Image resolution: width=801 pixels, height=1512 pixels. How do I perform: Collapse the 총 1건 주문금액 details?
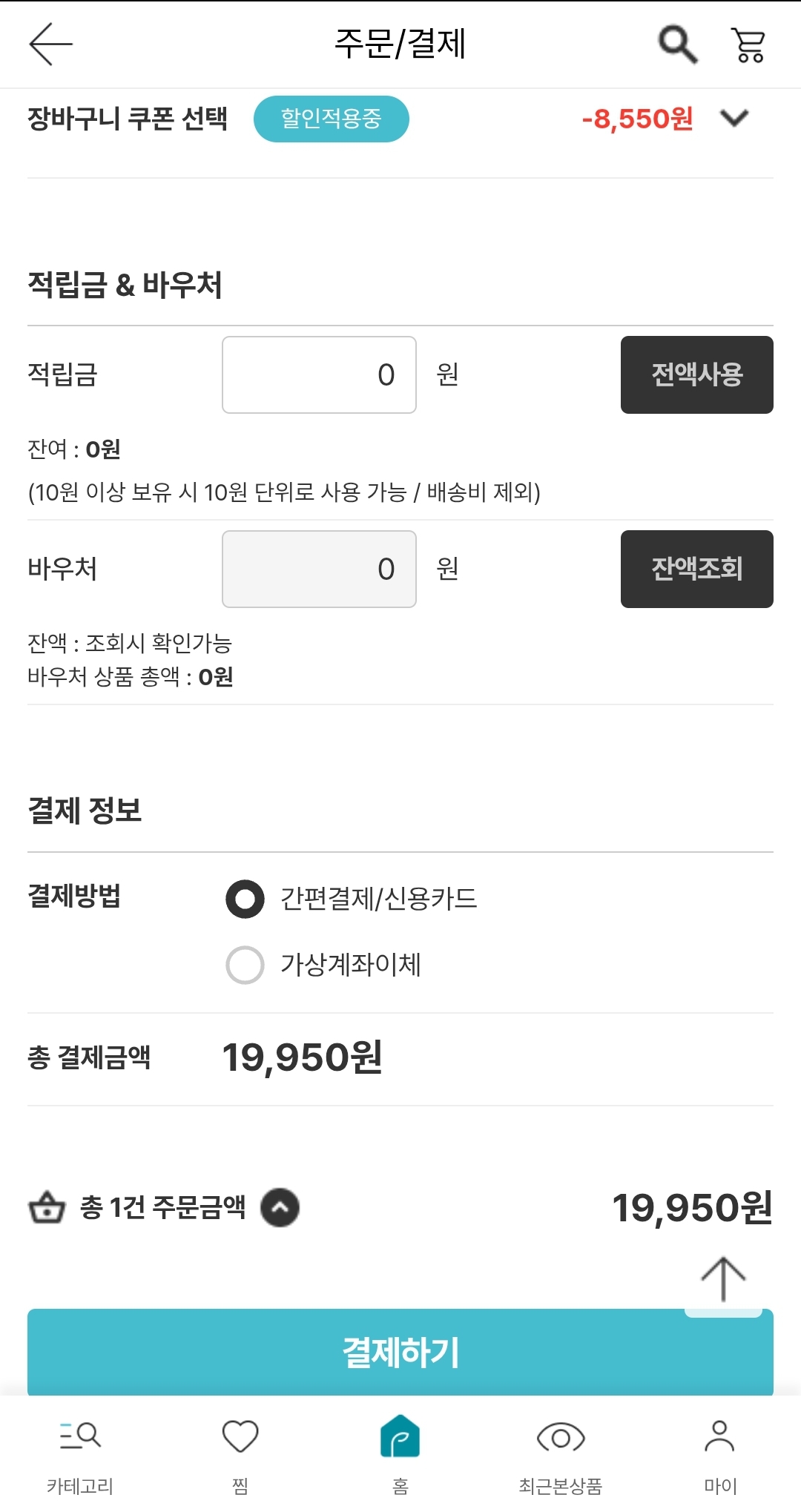pyautogui.click(x=280, y=1207)
